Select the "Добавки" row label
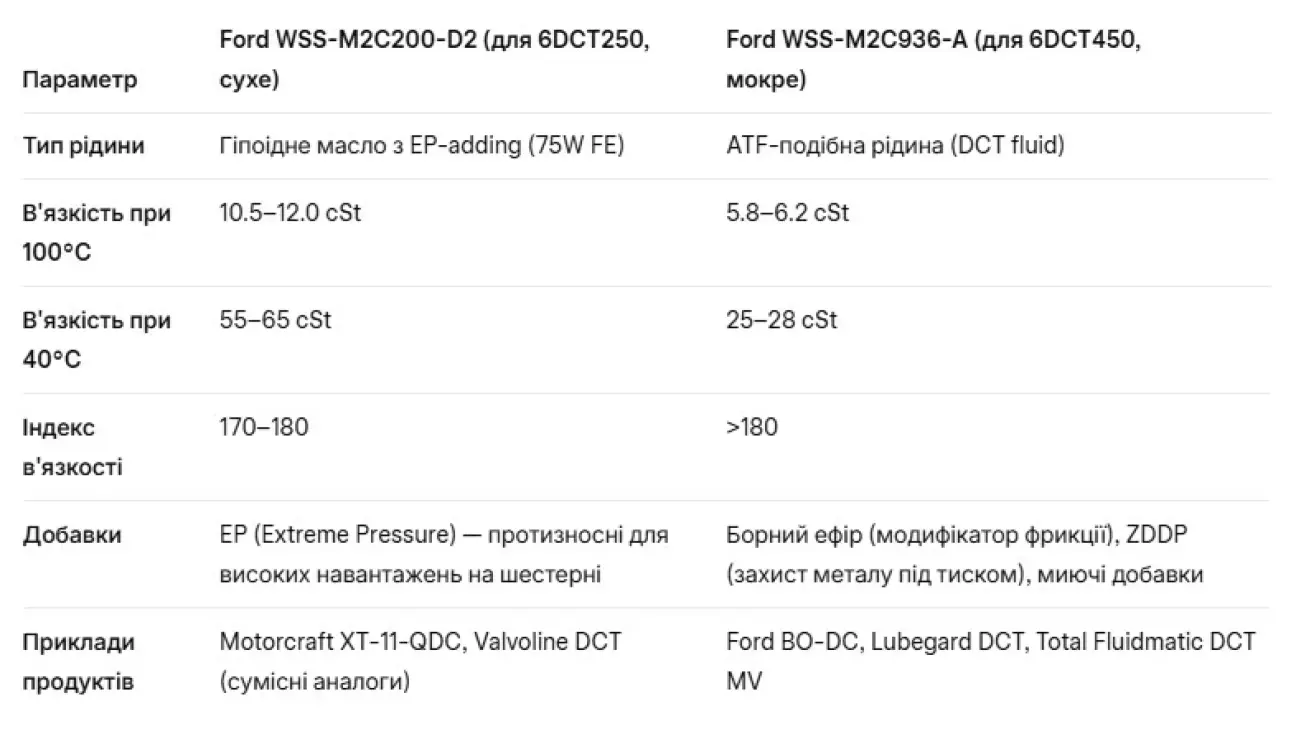The image size is (1296, 744). [x=72, y=535]
